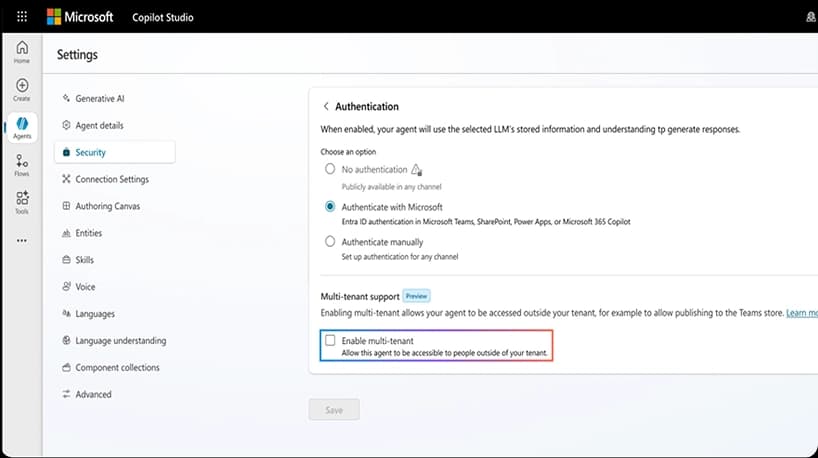Click the 'Allow this agent to be accessible' text
Image resolution: width=818 pixels, height=458 pixels.
[x=444, y=353]
